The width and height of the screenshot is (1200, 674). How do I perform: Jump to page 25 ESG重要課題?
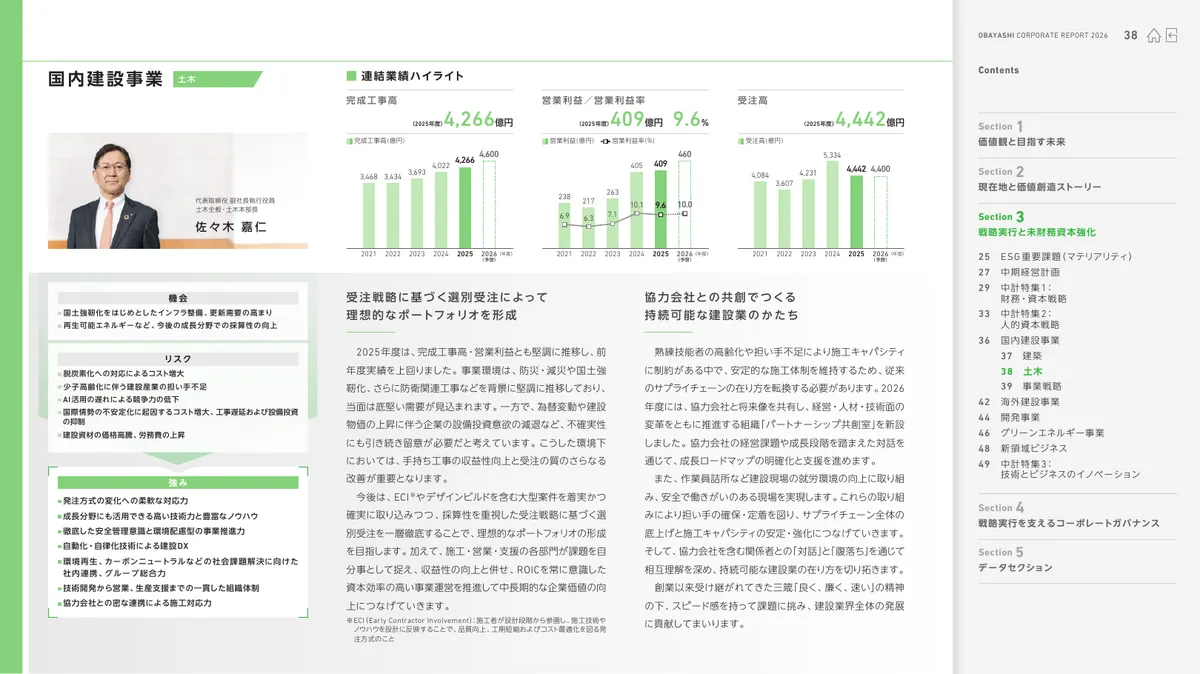click(1055, 257)
